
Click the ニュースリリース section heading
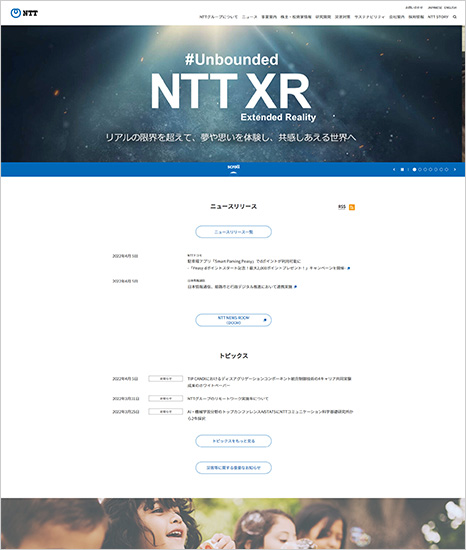tap(234, 207)
